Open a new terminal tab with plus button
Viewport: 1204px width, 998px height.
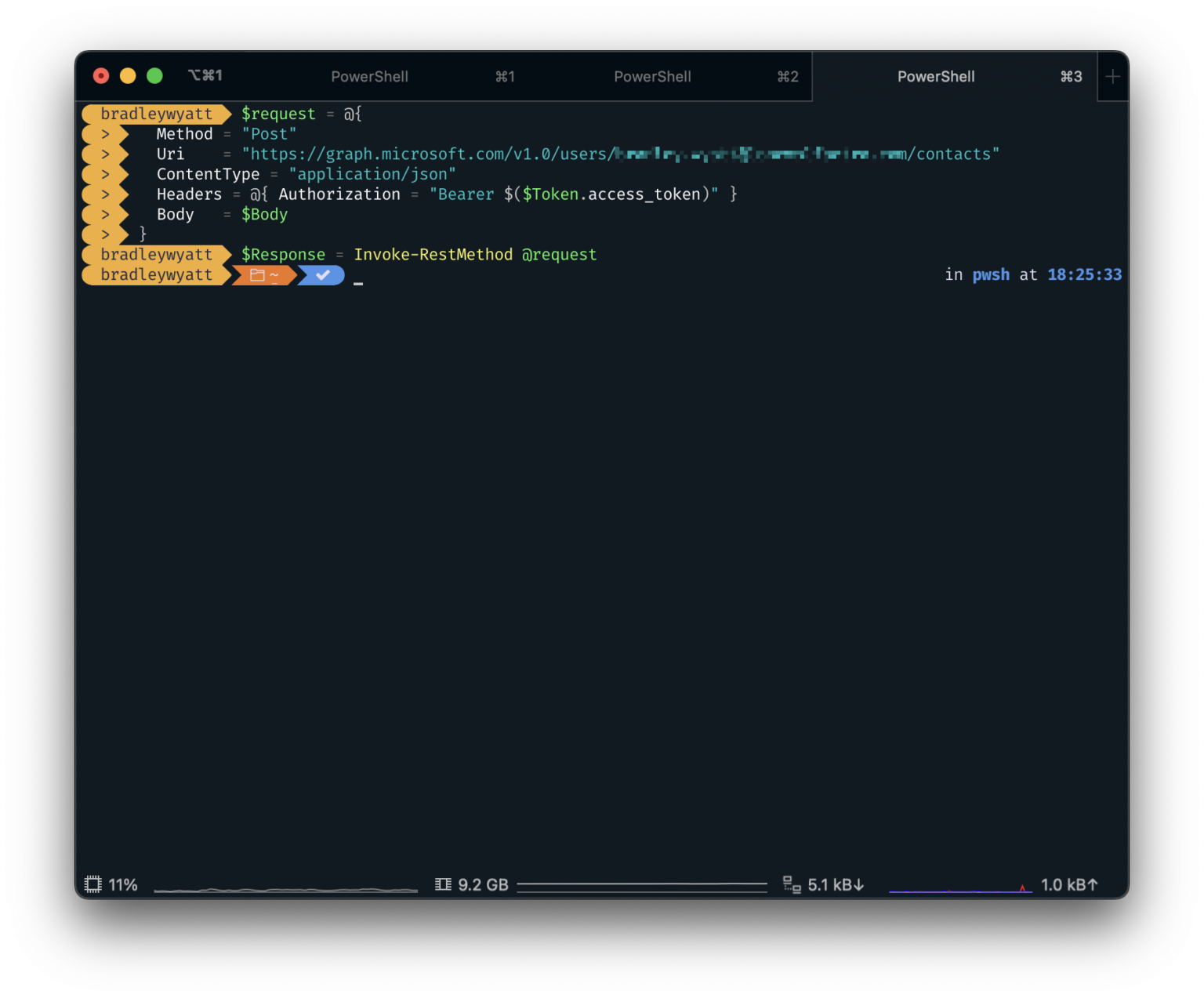click(1112, 77)
